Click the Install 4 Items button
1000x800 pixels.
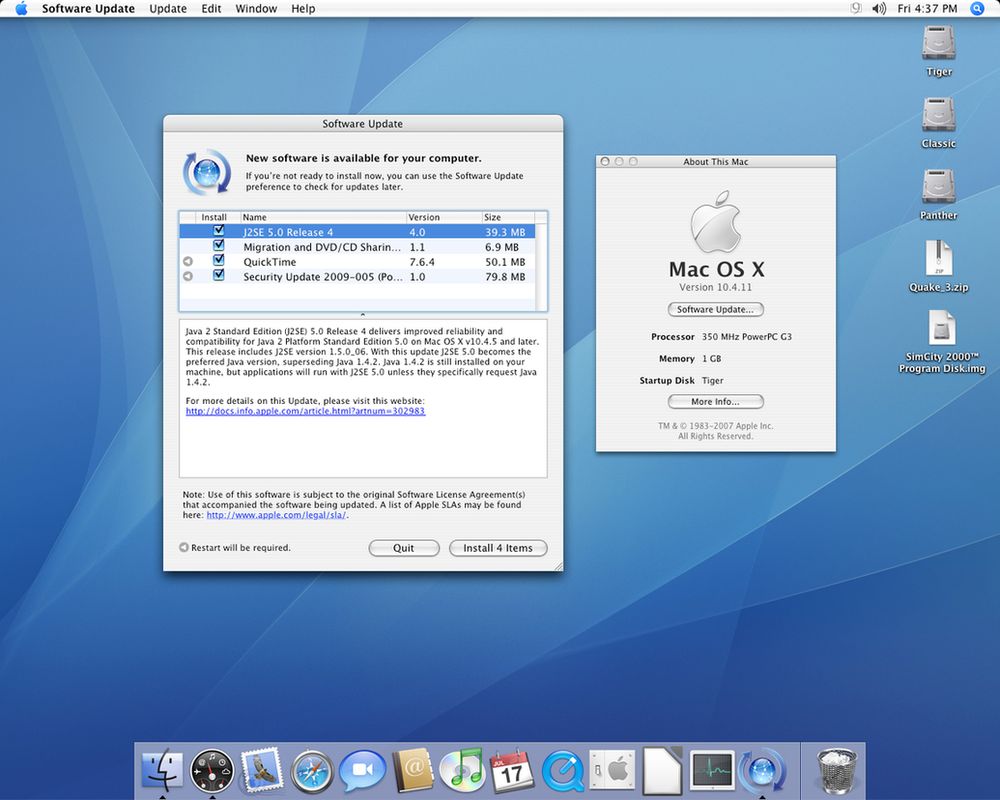(x=498, y=547)
